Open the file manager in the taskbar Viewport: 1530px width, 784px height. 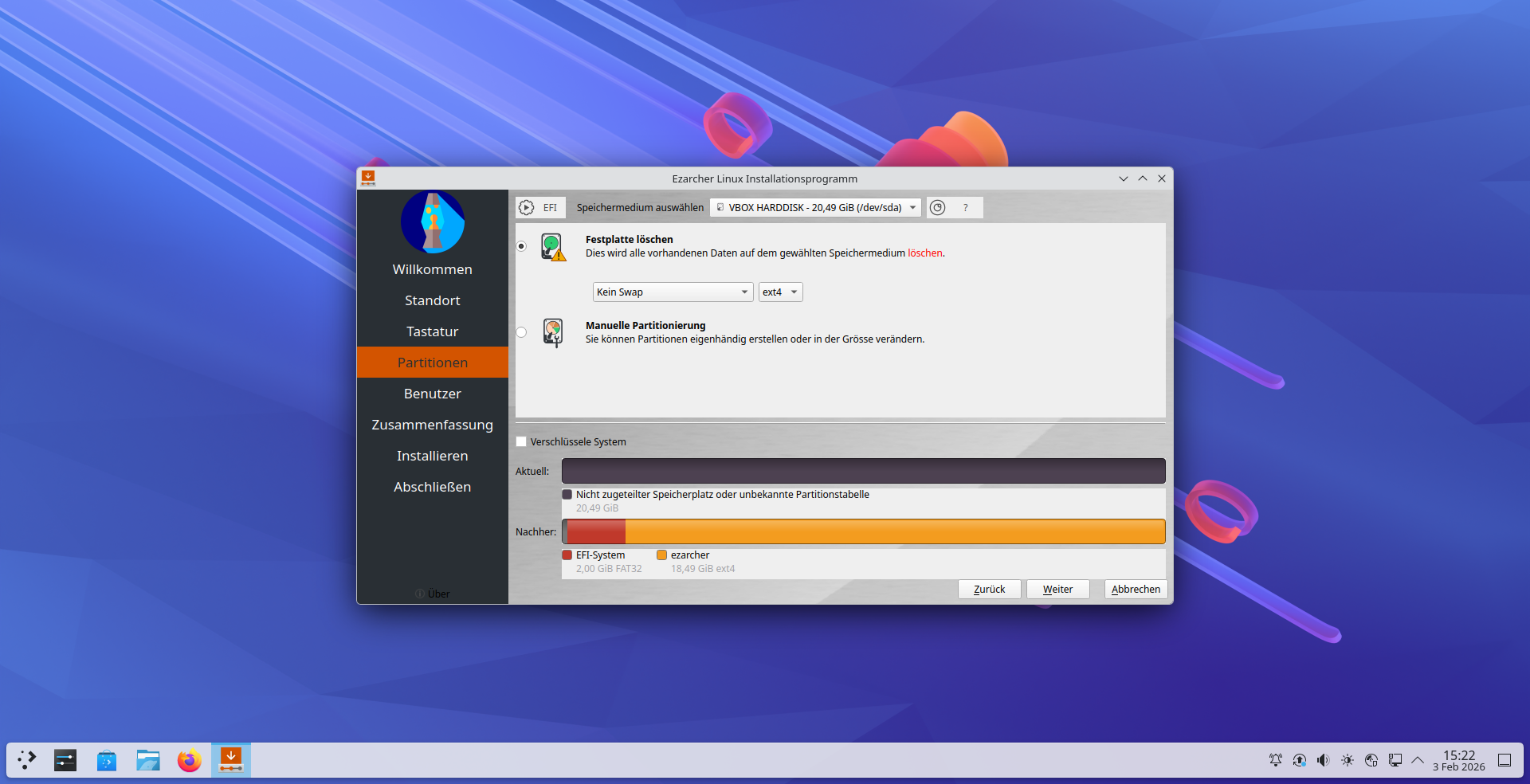[147, 760]
